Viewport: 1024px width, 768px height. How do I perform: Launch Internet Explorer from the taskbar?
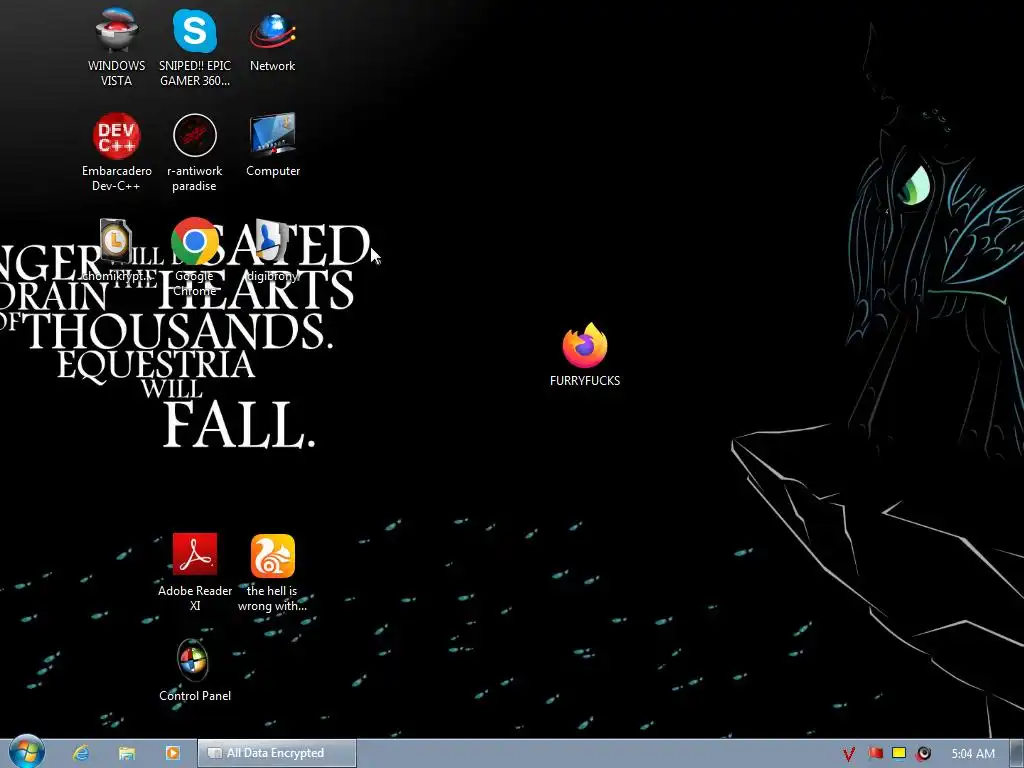pyautogui.click(x=81, y=753)
